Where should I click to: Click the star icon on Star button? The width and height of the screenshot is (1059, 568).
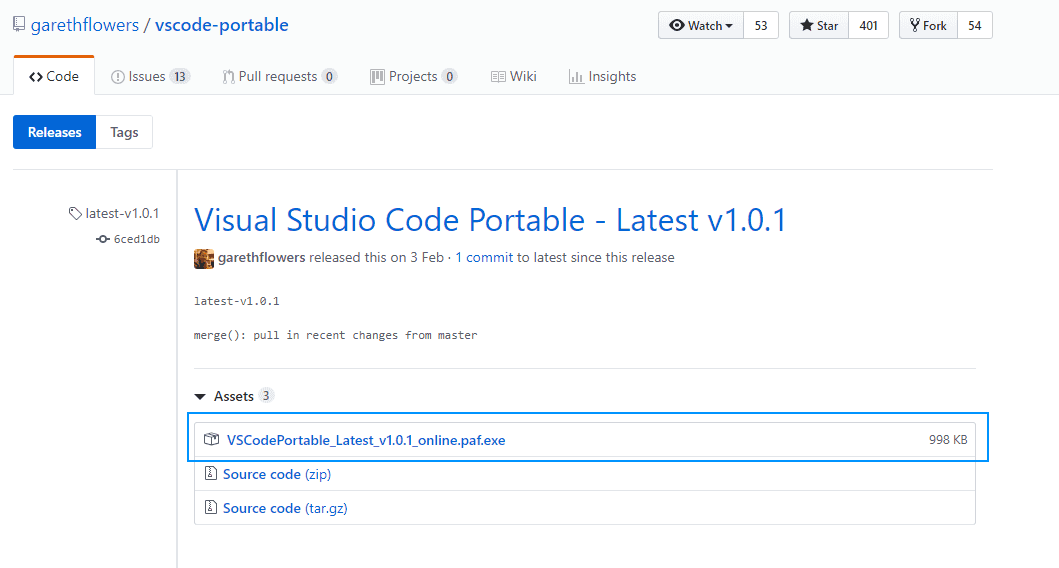tap(806, 26)
